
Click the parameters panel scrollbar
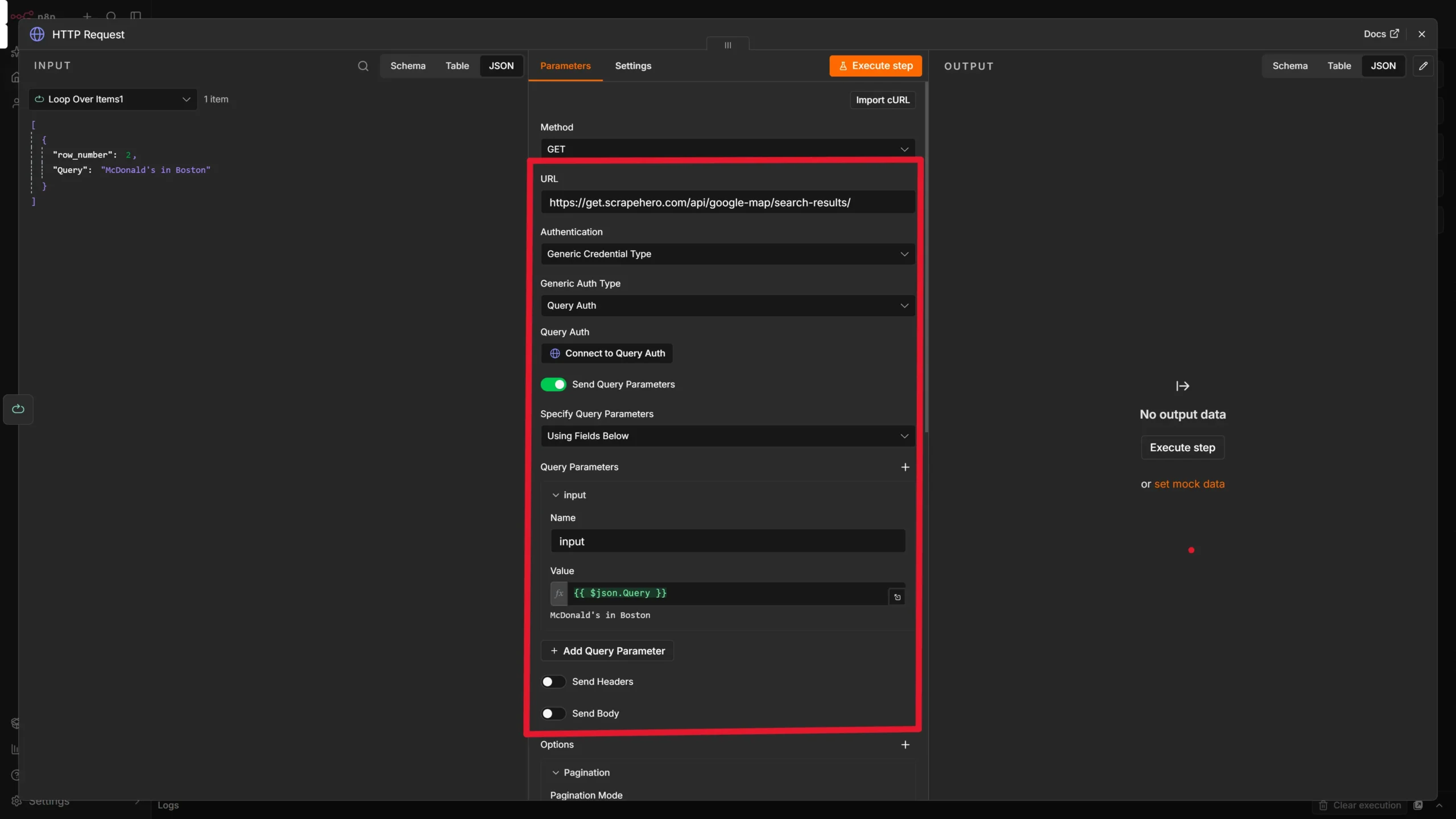(x=926, y=256)
